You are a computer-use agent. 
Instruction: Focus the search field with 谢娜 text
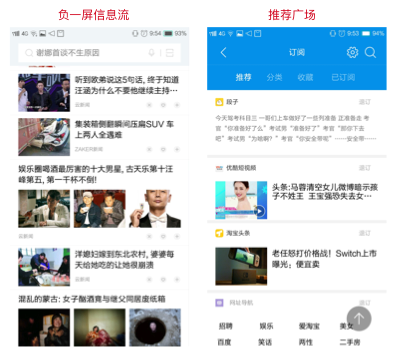pos(99,53)
